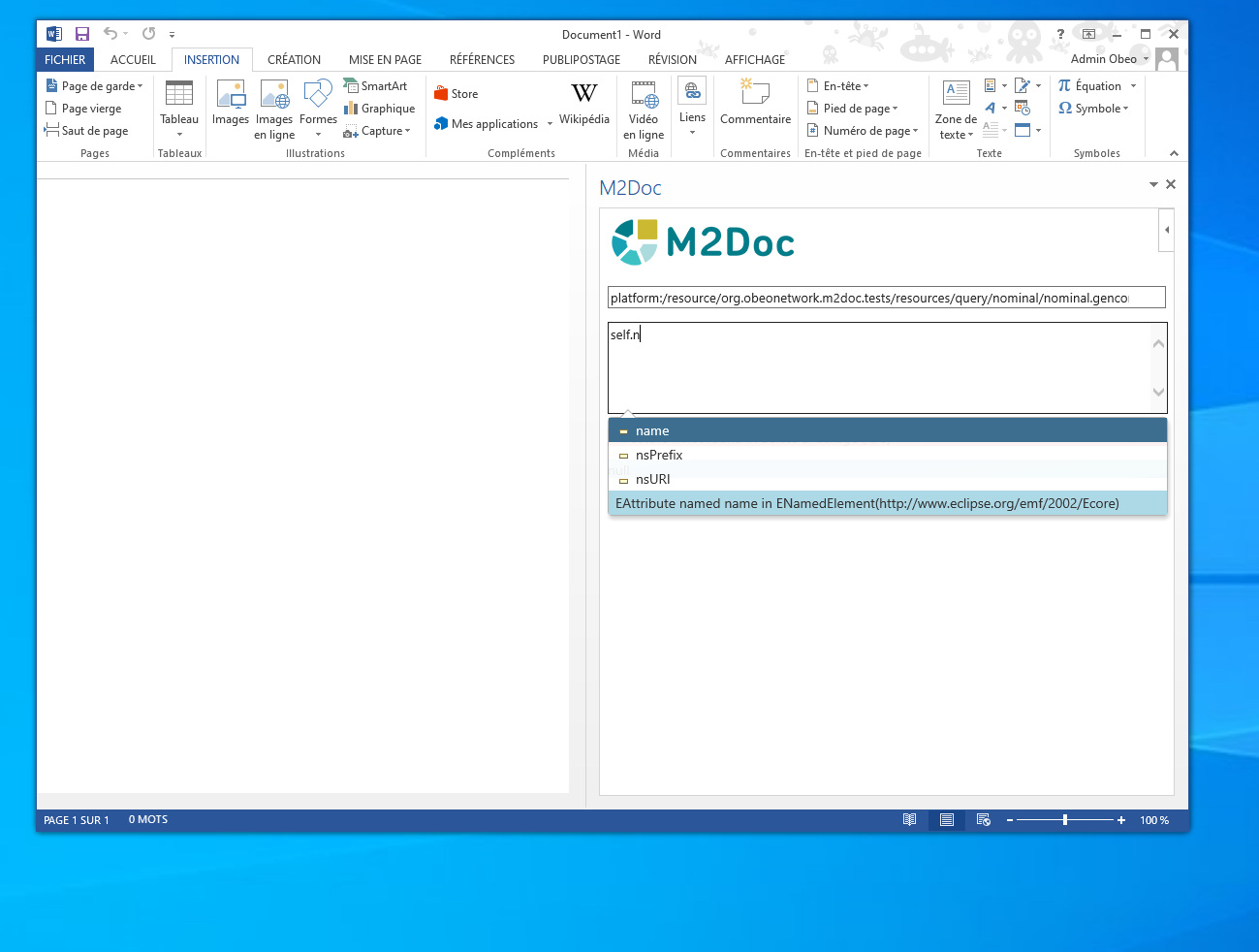The width and height of the screenshot is (1259, 952).
Task: Open Customize Quick Access Toolbar dropdown
Action: [x=172, y=35]
